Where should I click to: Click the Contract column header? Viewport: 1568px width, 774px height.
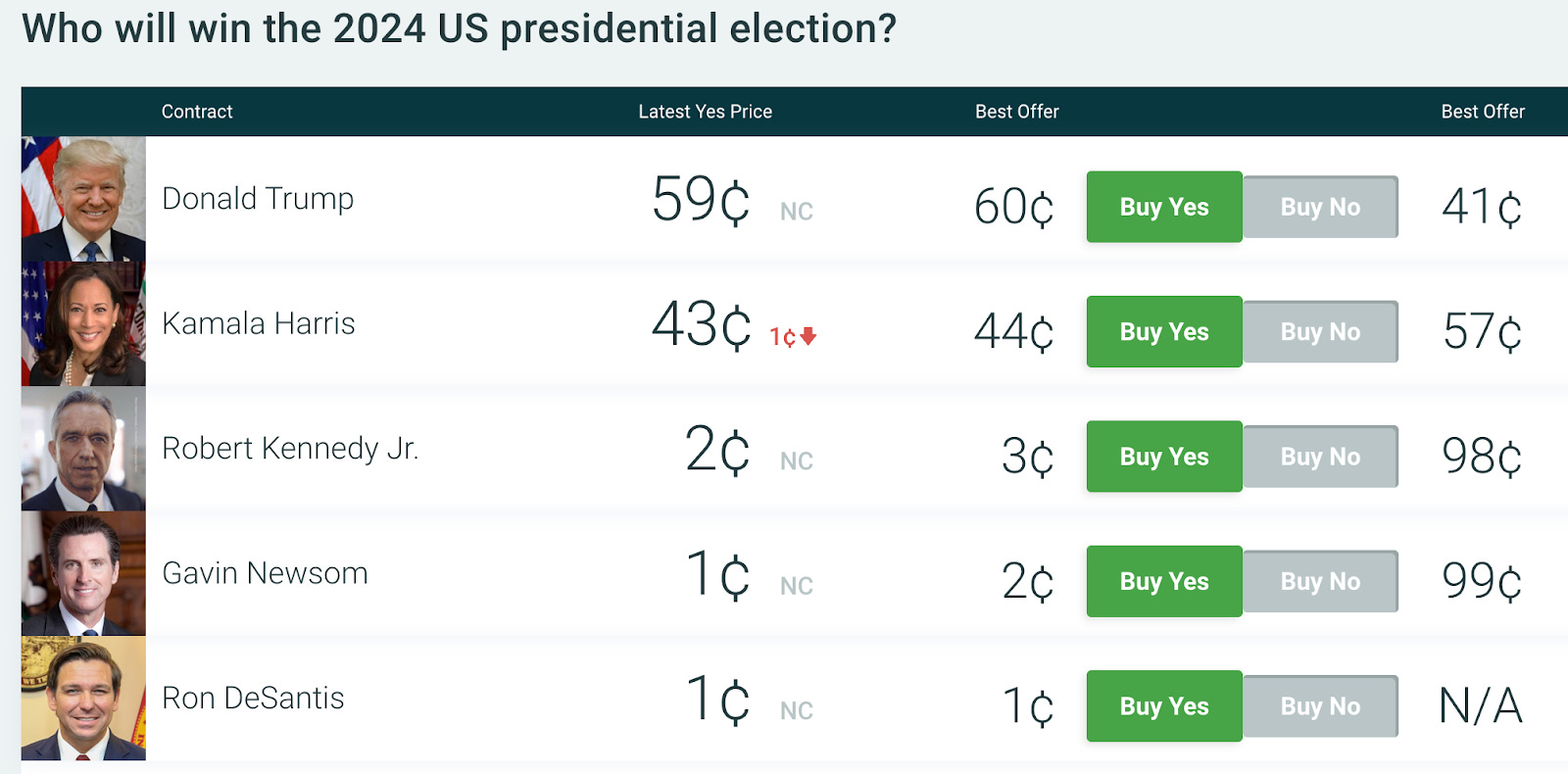tap(197, 112)
